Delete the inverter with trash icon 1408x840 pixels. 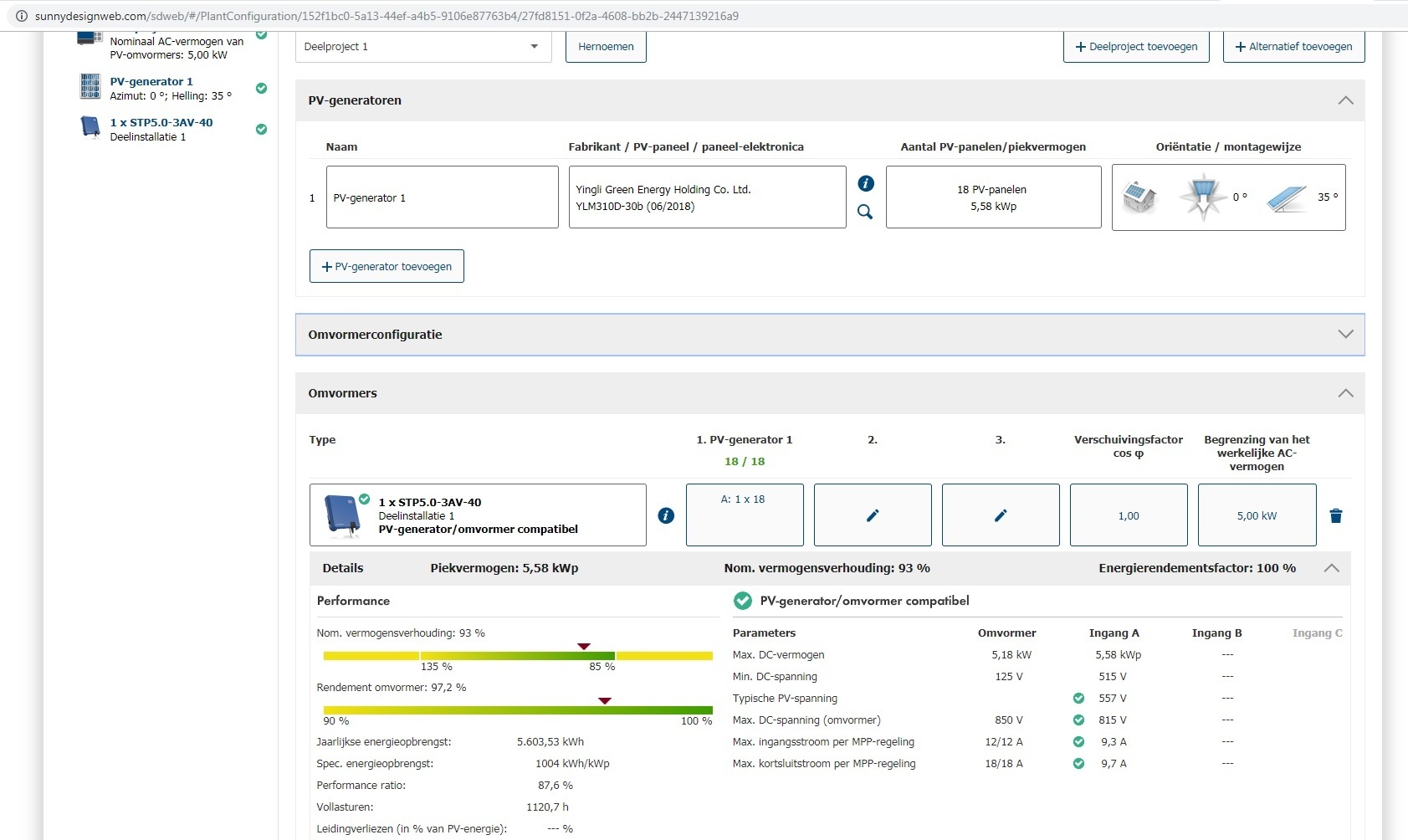click(1335, 516)
